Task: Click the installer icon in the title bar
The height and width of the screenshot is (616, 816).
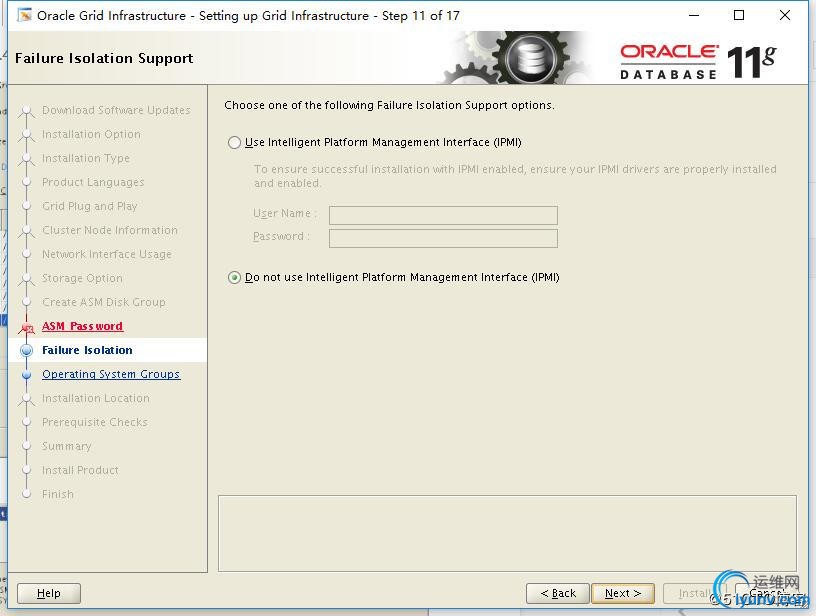Action: tap(24, 15)
